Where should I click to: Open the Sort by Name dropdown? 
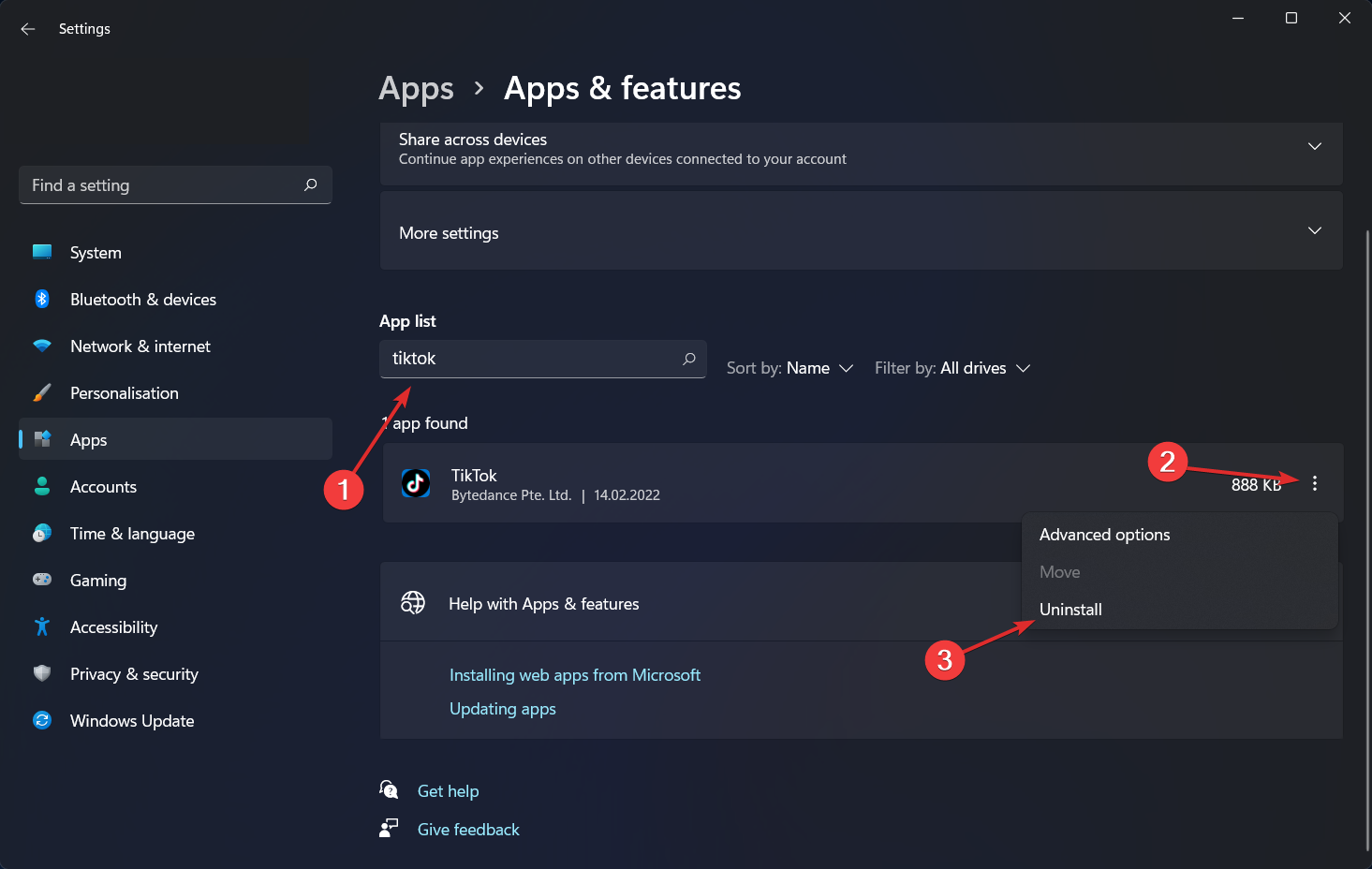tap(790, 368)
